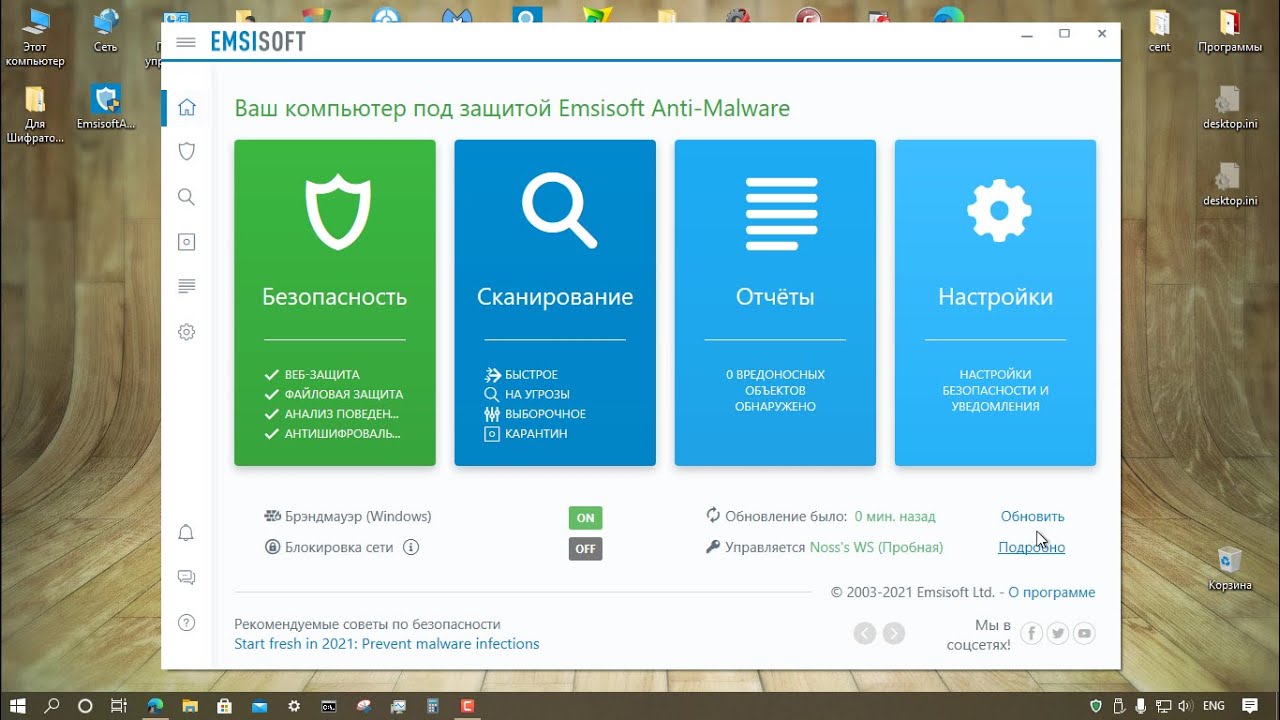Click 0 ВРЕДОНОСНЫХ ОБЪЕКТОВ ОБНАРУЖЕНО text
1280x720 pixels.
775,391
